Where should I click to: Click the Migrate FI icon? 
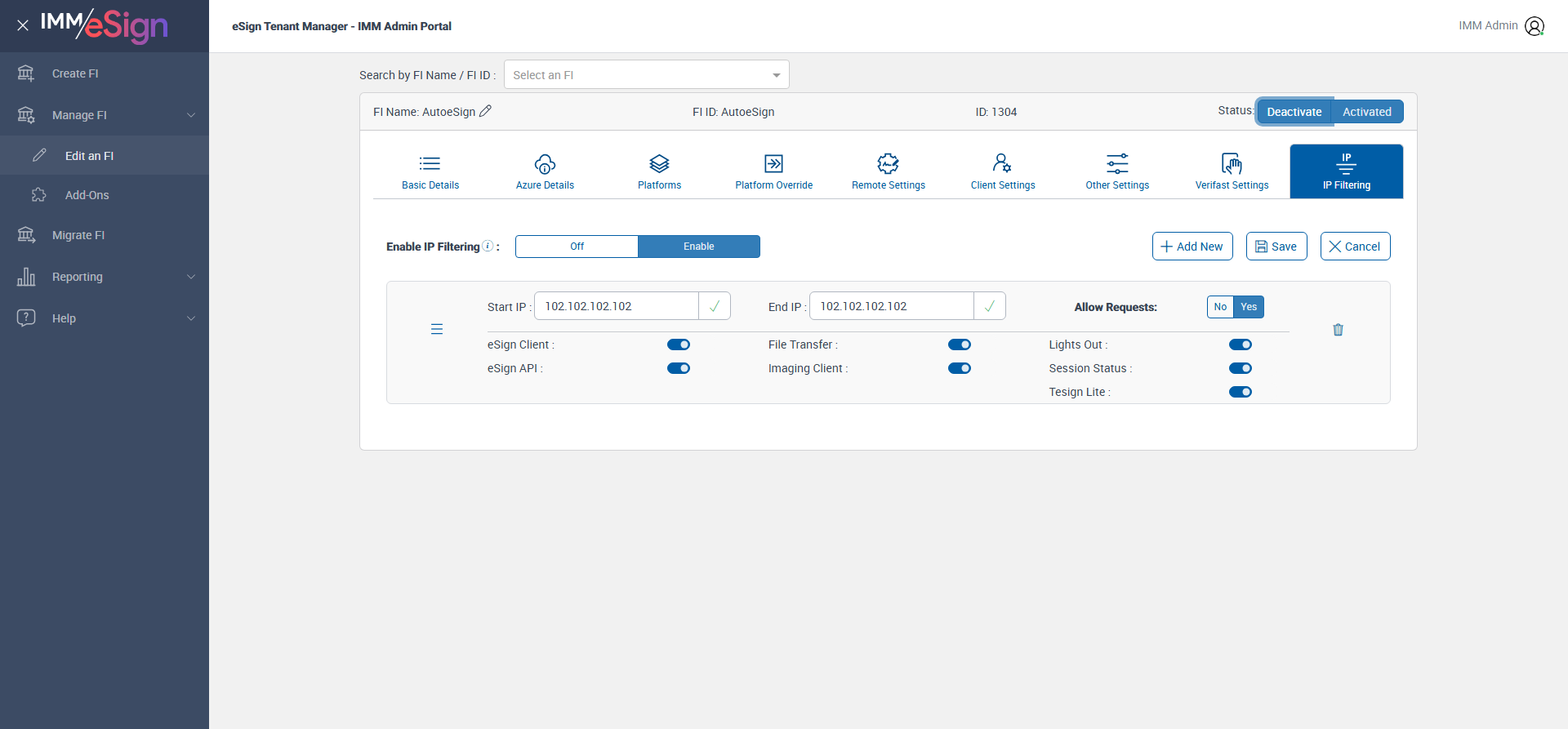26,235
